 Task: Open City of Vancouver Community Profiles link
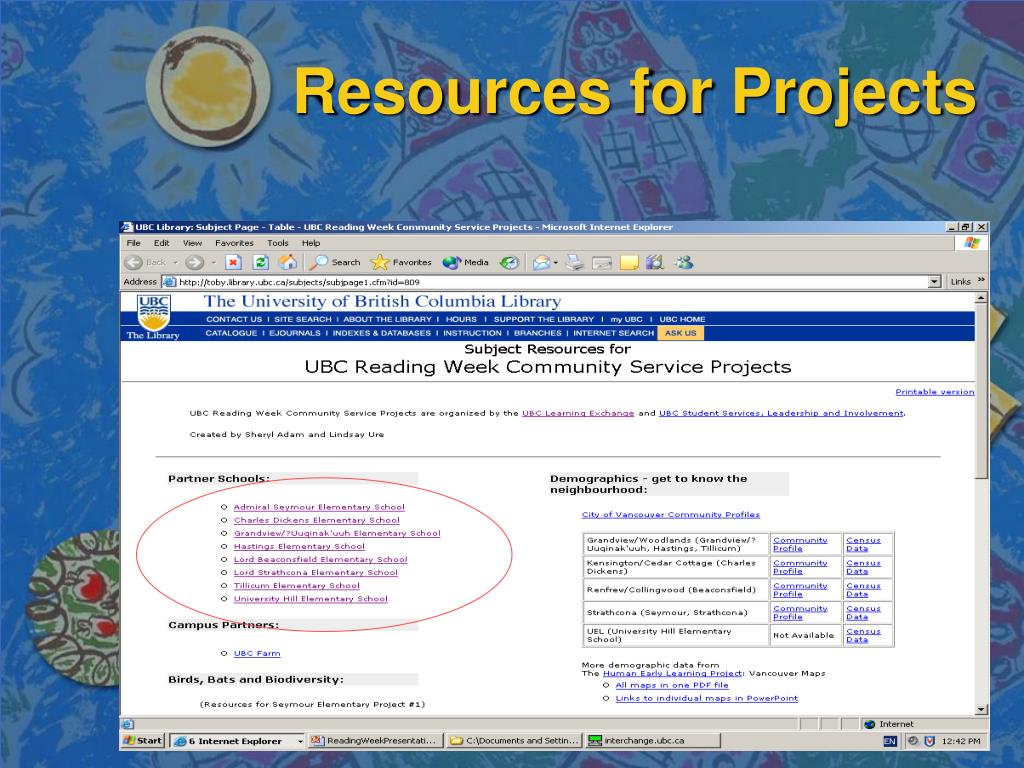tap(671, 515)
